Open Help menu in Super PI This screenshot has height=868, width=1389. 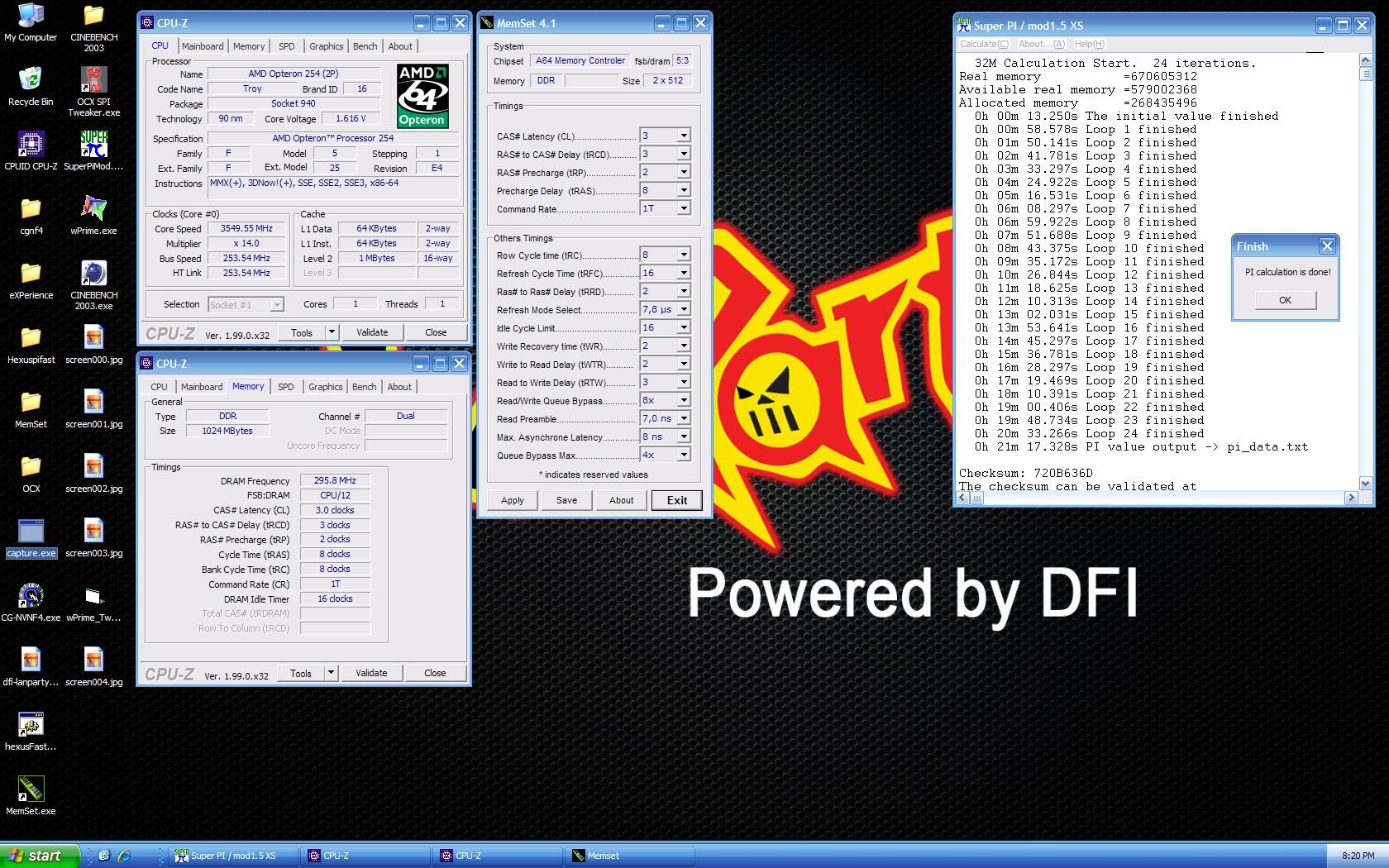tap(1089, 44)
